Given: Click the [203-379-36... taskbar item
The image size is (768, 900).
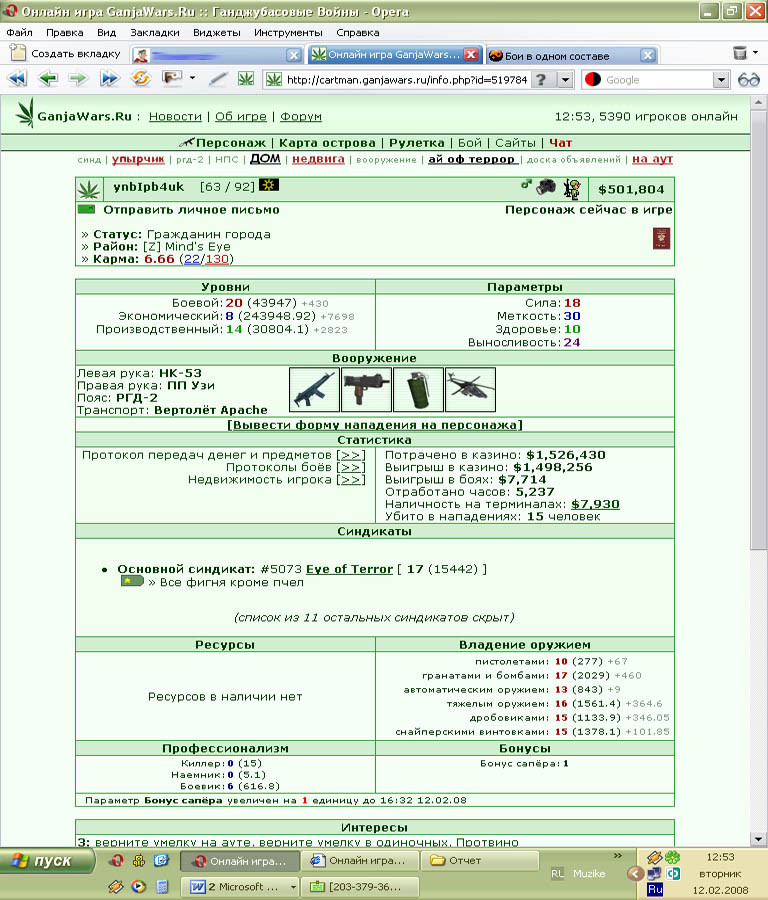Looking at the screenshot, I should click(x=360, y=887).
